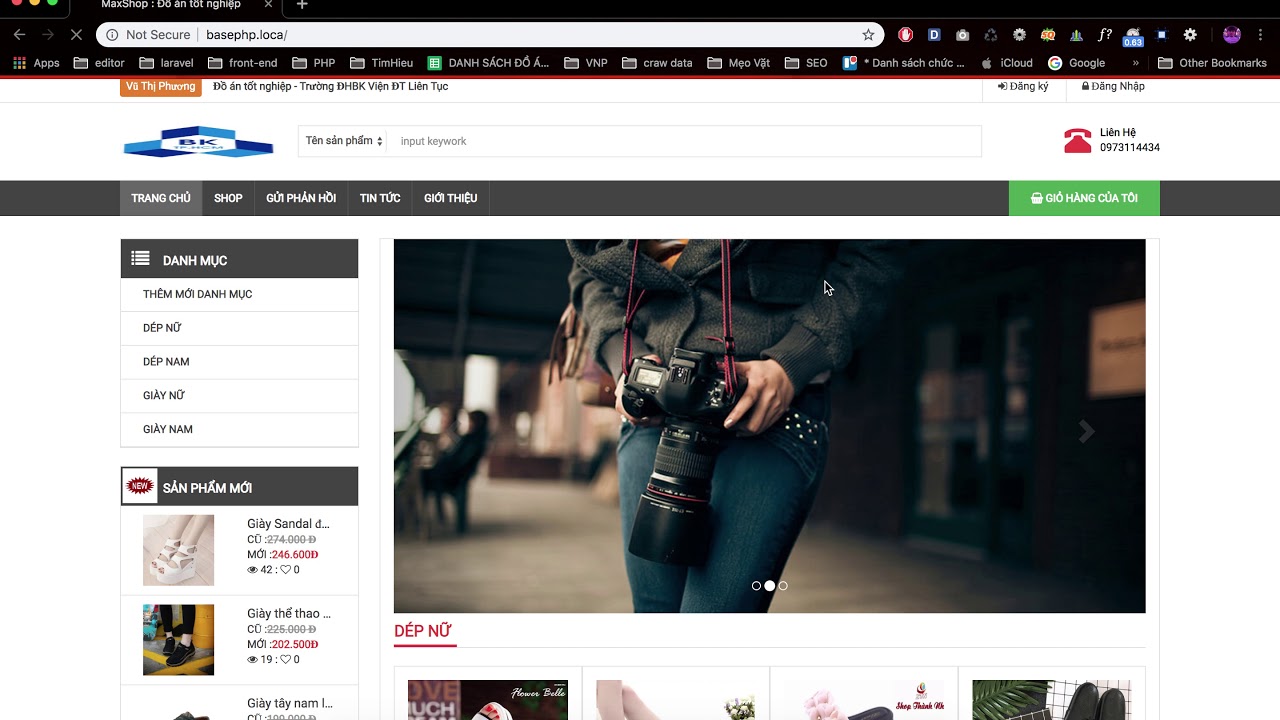
Task: Open Chrome three-dot menu
Action: tap(1262, 35)
